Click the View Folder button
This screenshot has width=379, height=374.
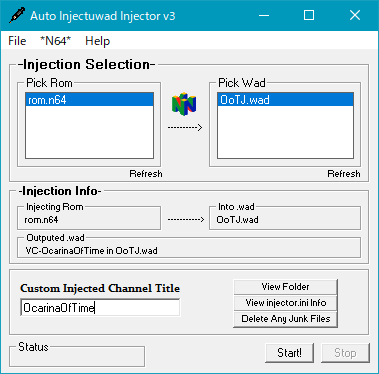(285, 287)
